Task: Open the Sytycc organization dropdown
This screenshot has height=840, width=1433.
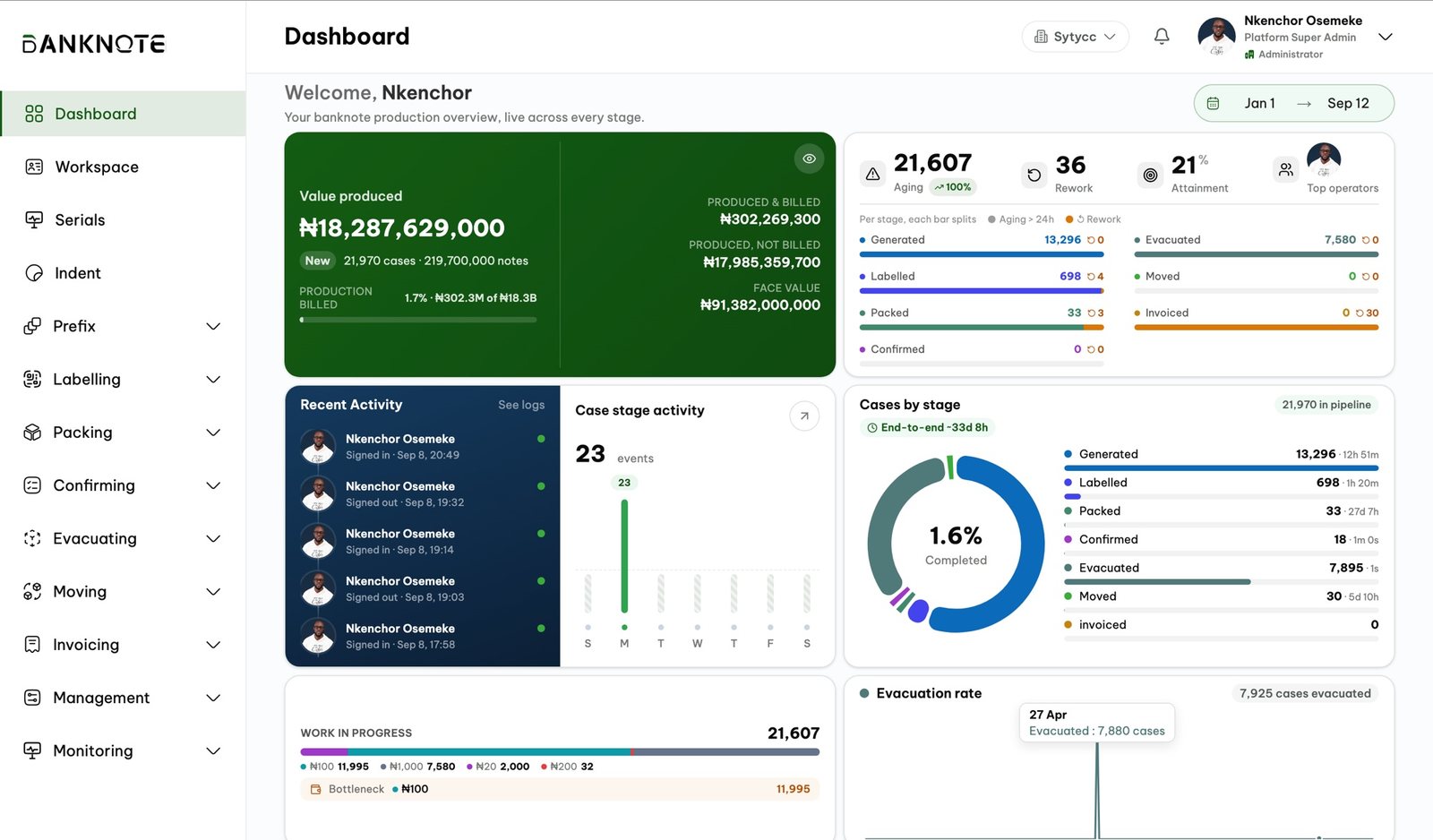Action: click(x=1075, y=37)
